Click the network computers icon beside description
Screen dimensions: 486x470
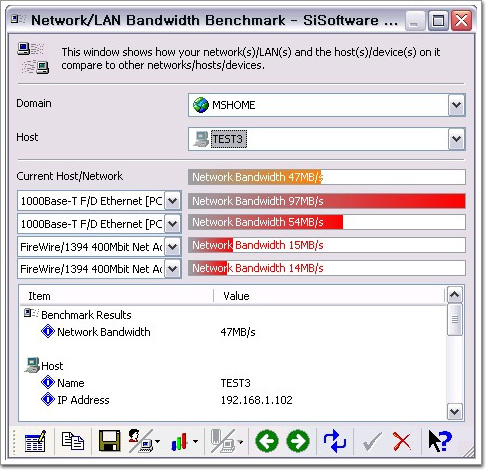click(x=33, y=58)
